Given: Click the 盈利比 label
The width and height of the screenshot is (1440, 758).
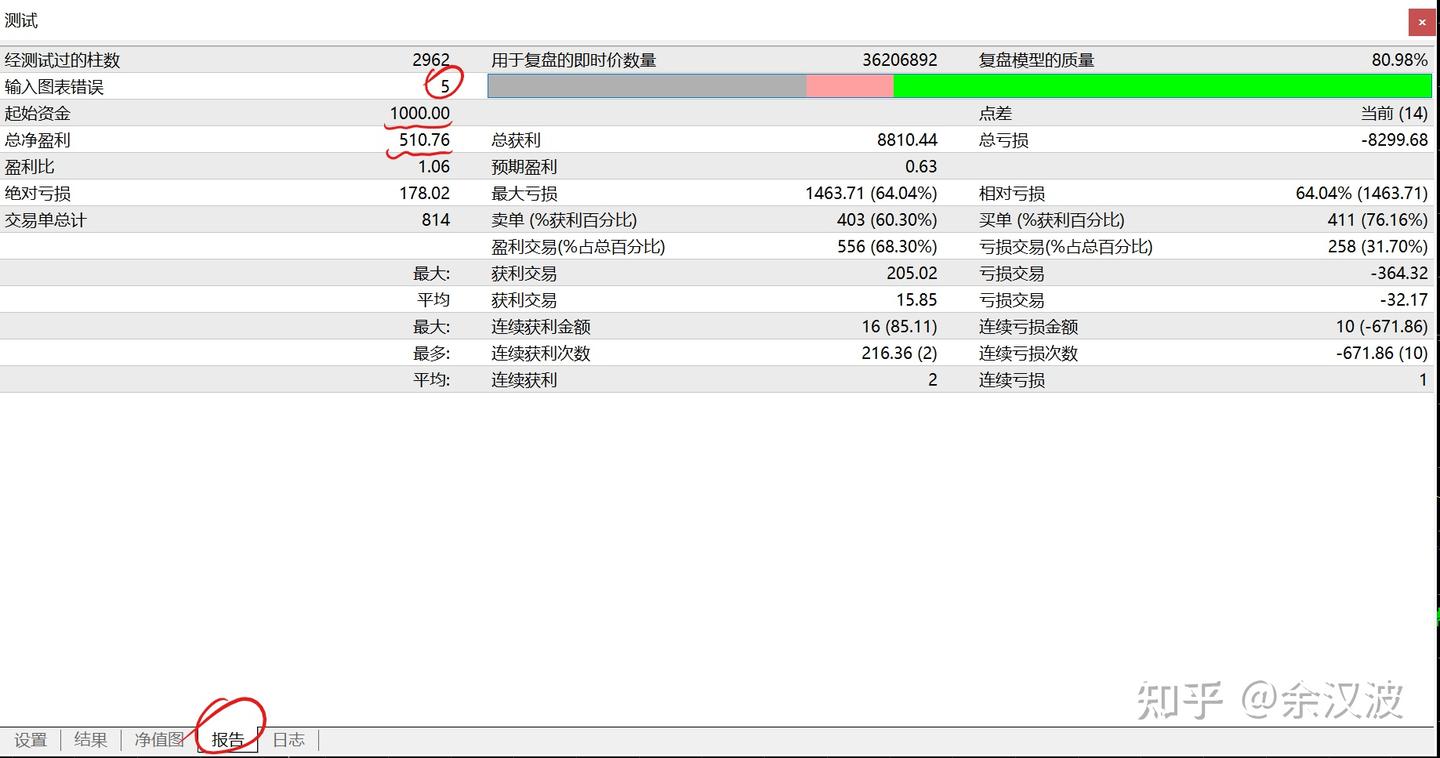Looking at the screenshot, I should click(x=29, y=167).
